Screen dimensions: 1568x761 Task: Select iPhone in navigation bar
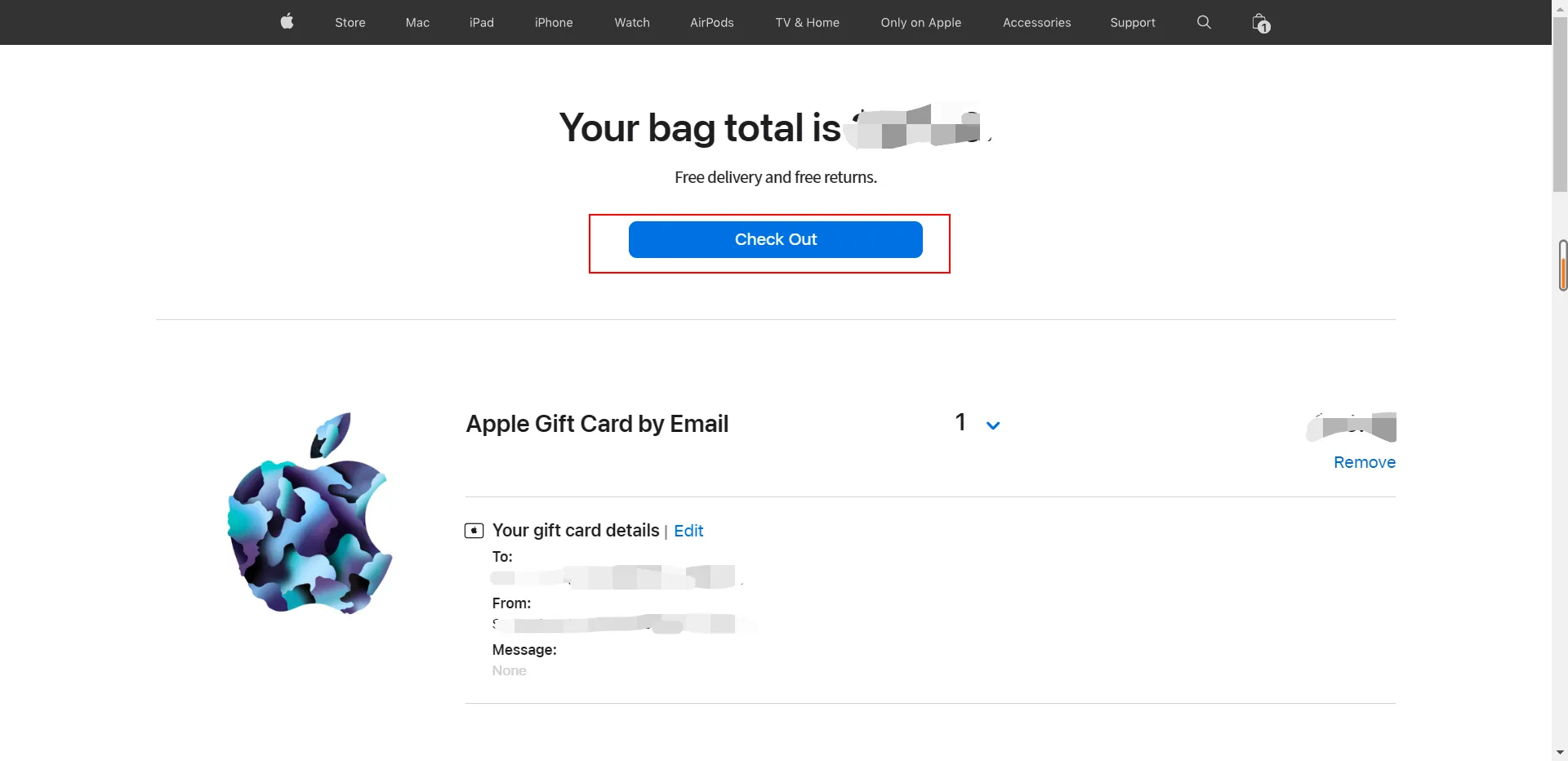pyautogui.click(x=554, y=23)
